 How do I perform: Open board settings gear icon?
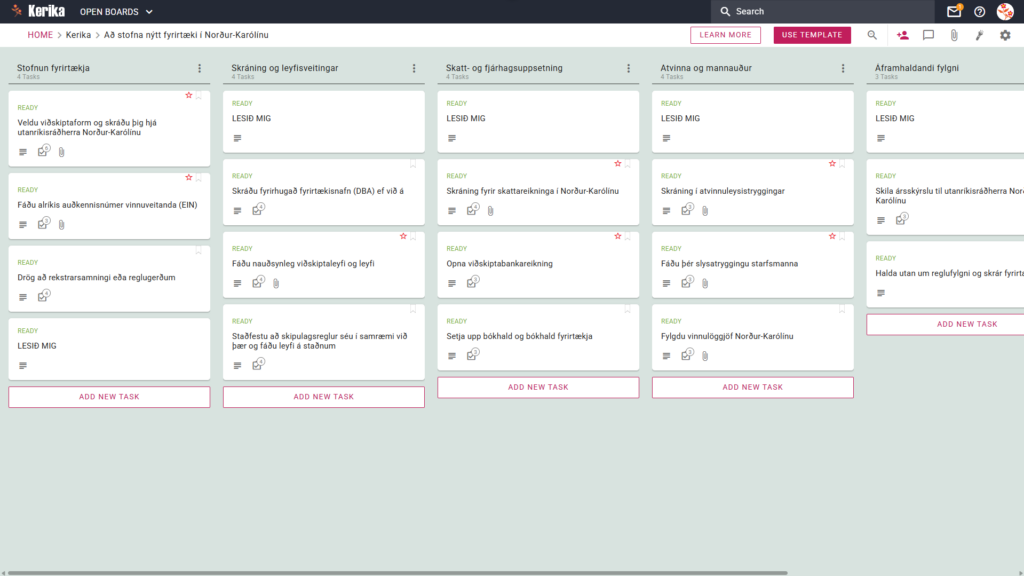[x=1005, y=35]
